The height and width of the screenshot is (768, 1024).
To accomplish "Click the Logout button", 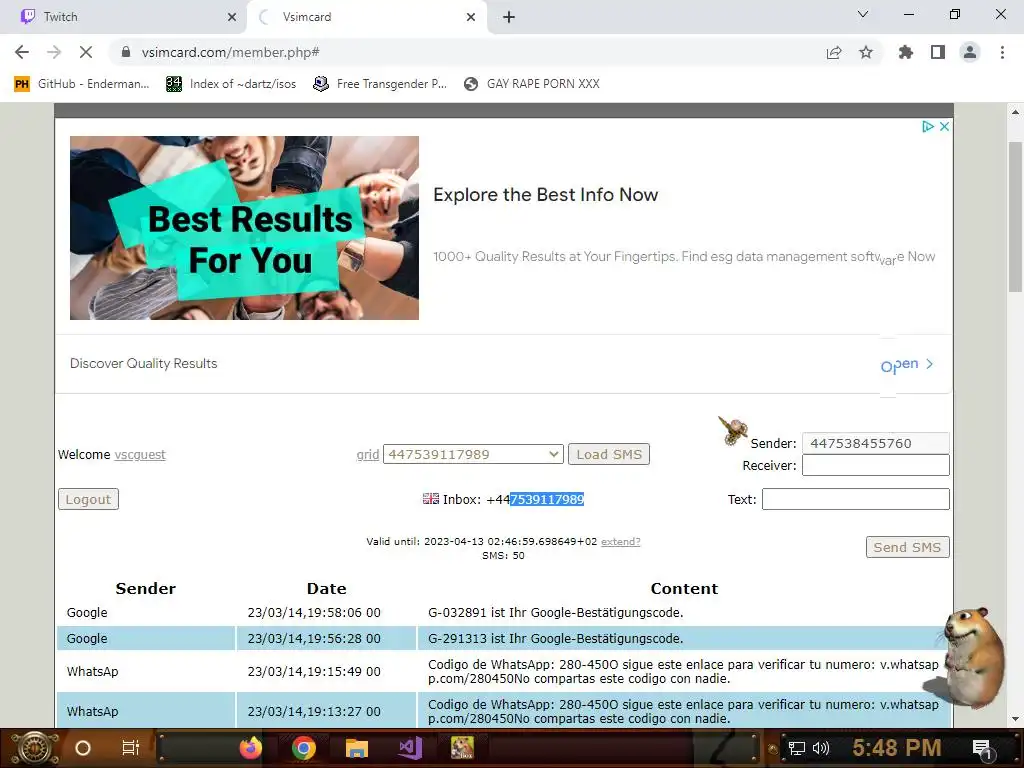I will (88, 500).
